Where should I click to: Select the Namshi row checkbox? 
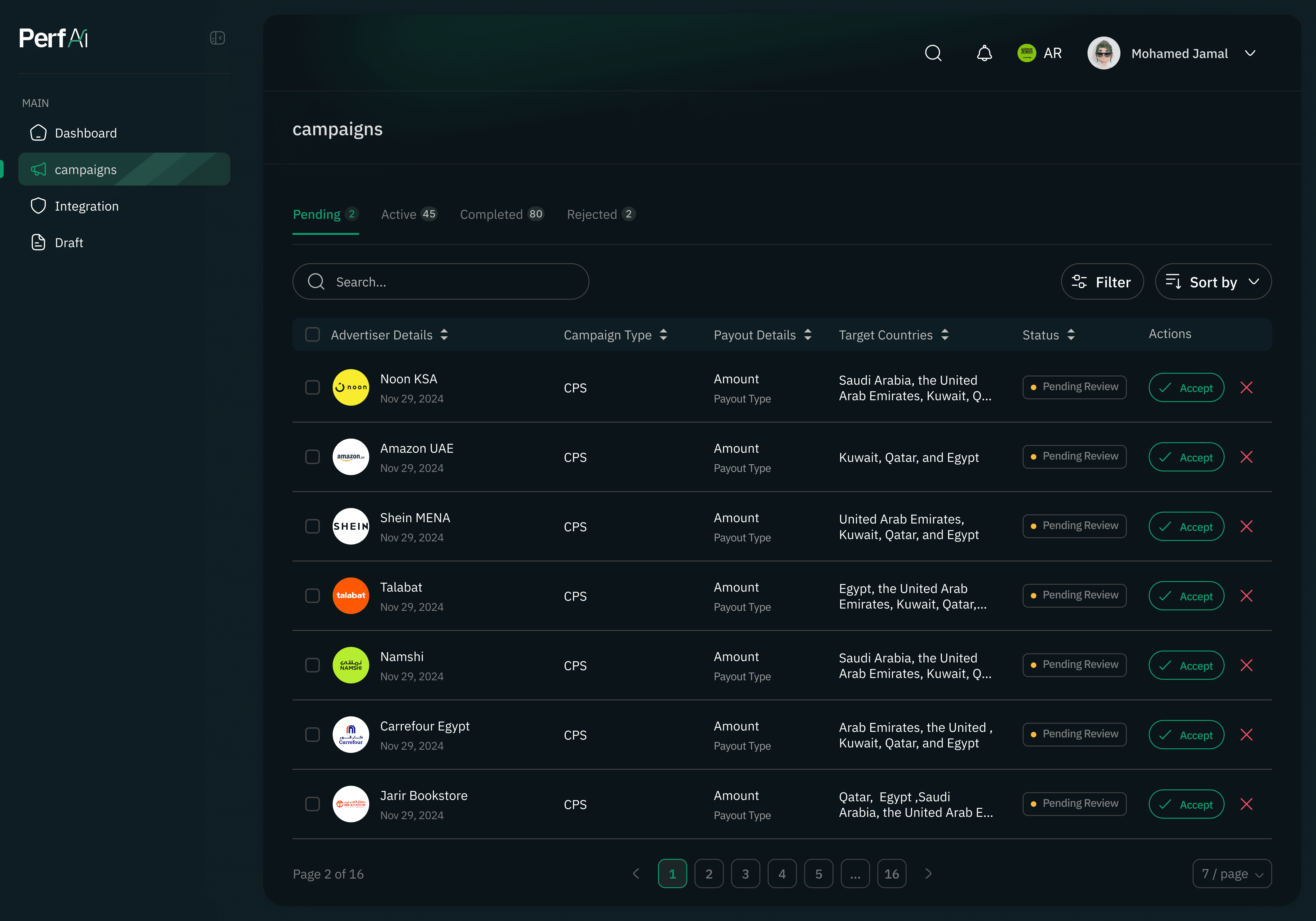click(x=312, y=665)
